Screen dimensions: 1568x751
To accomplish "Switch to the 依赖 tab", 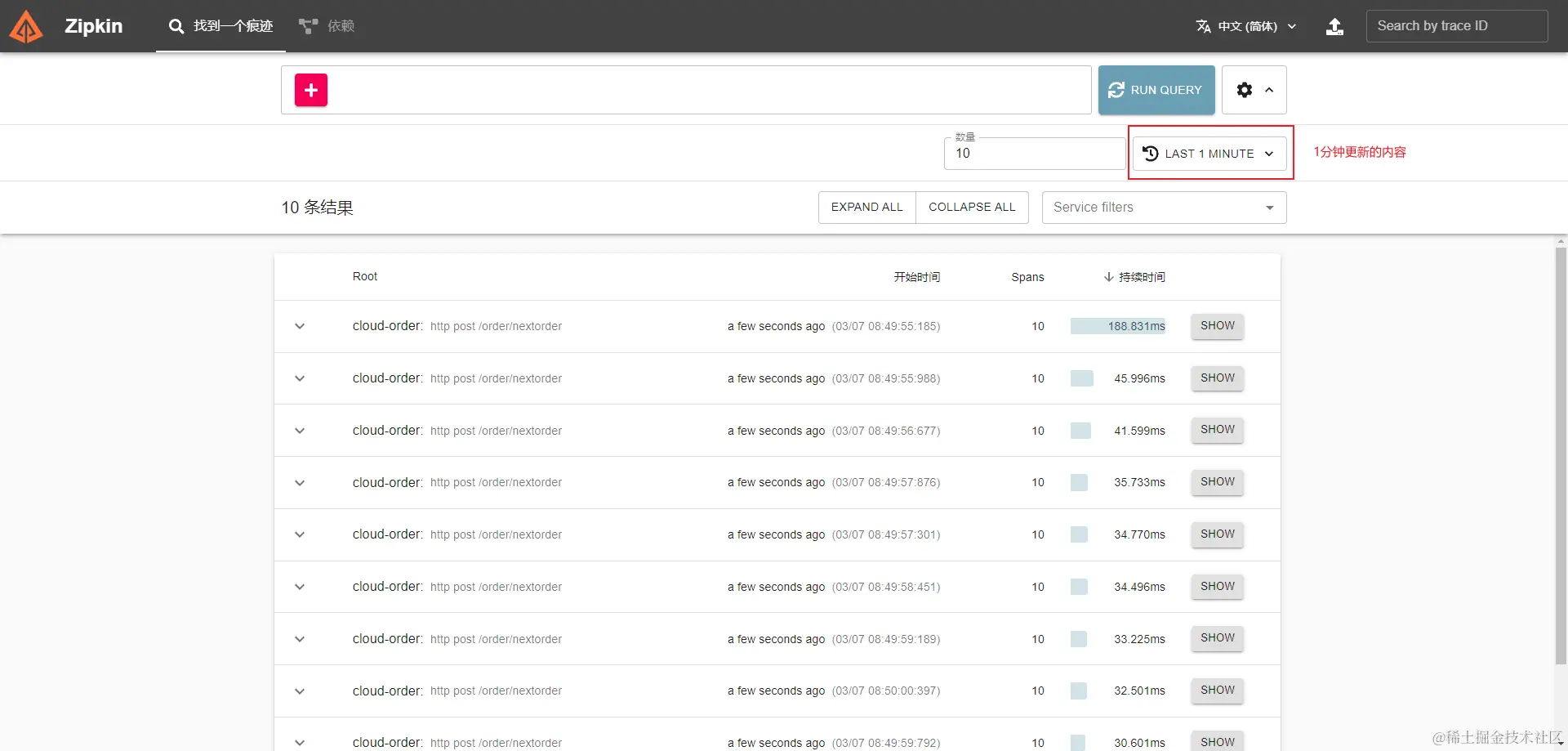I will point(327,26).
